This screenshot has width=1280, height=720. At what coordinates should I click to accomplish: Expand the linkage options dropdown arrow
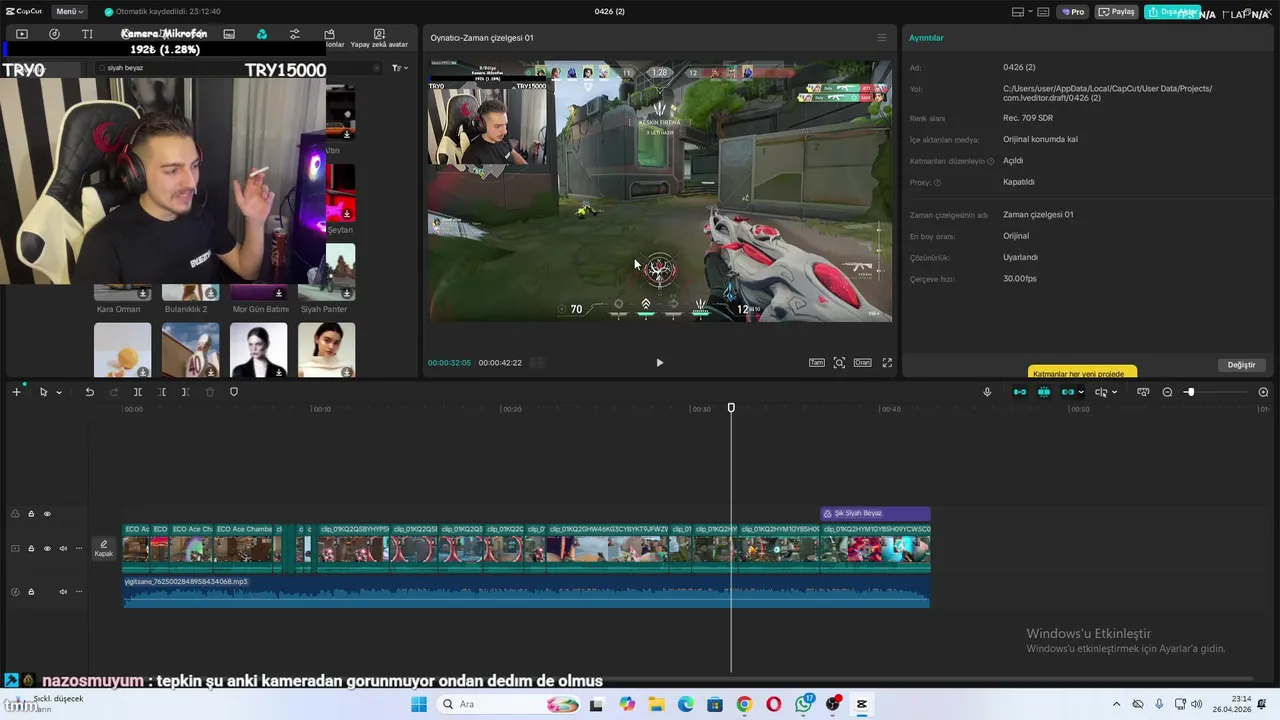tap(1081, 392)
